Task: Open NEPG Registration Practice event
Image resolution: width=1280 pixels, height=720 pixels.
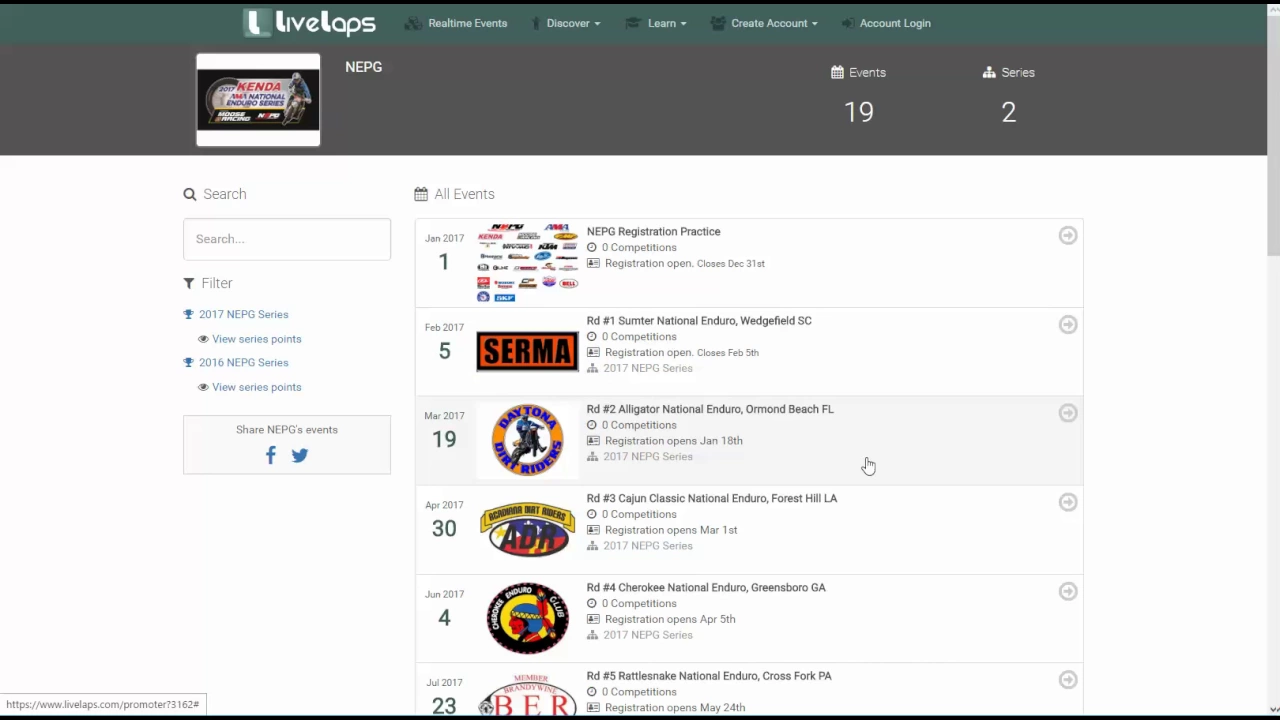Action: (653, 231)
